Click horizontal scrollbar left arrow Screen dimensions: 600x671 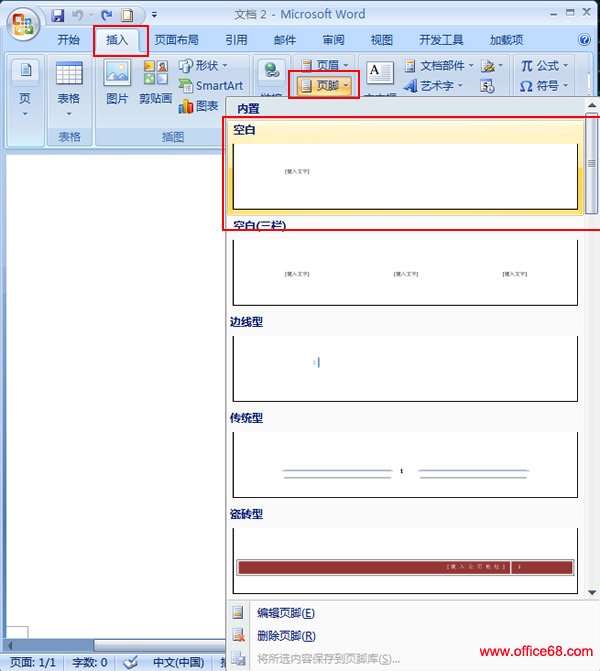[9, 645]
